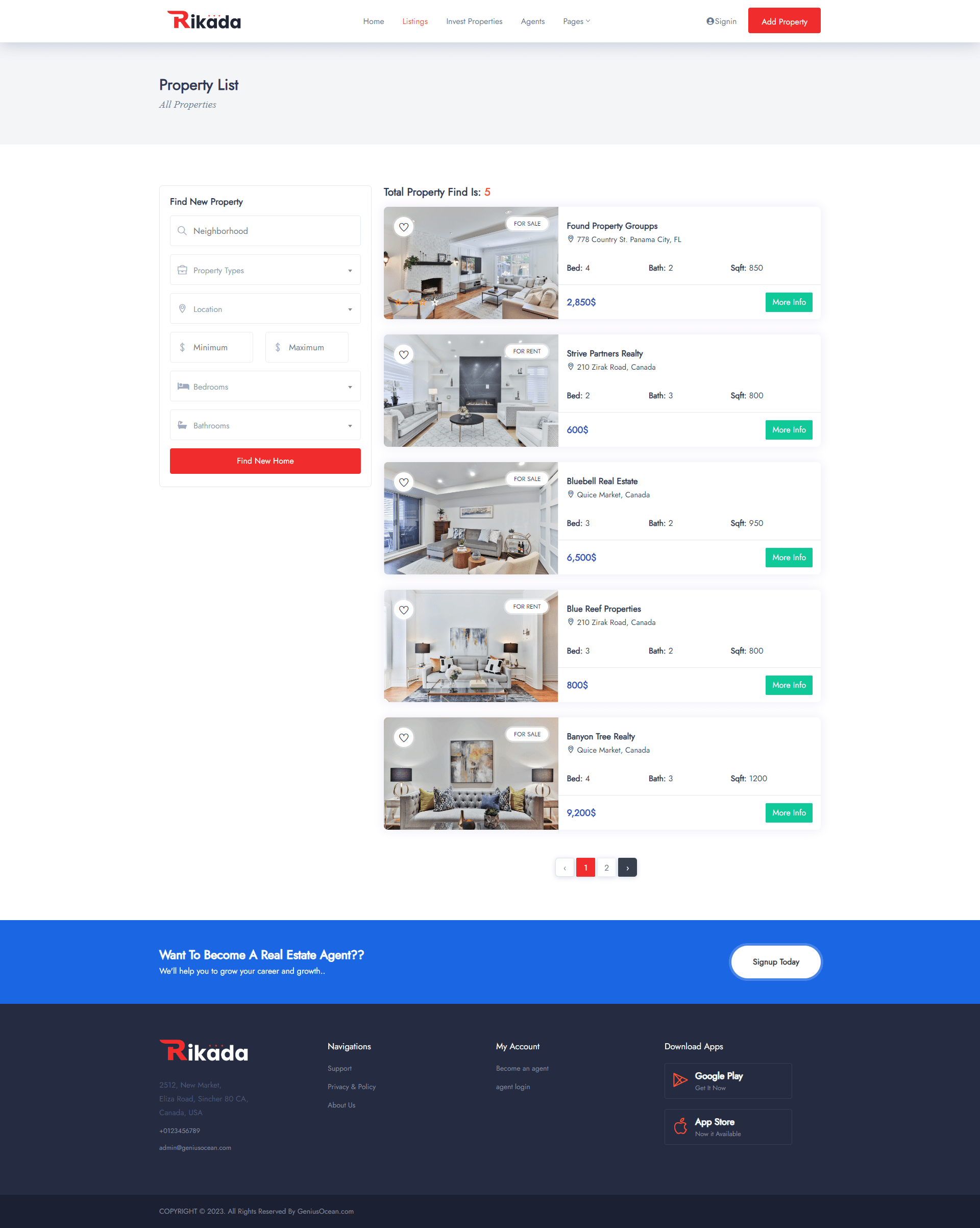Favorite the Strive Partners Realty property
This screenshot has width=980, height=1228.
[x=404, y=354]
